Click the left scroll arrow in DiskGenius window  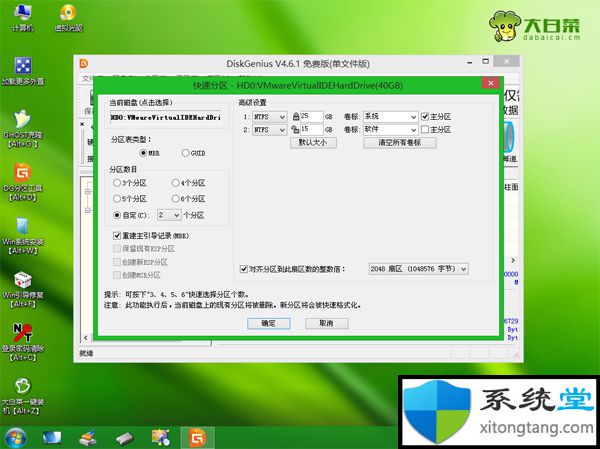(x=86, y=338)
